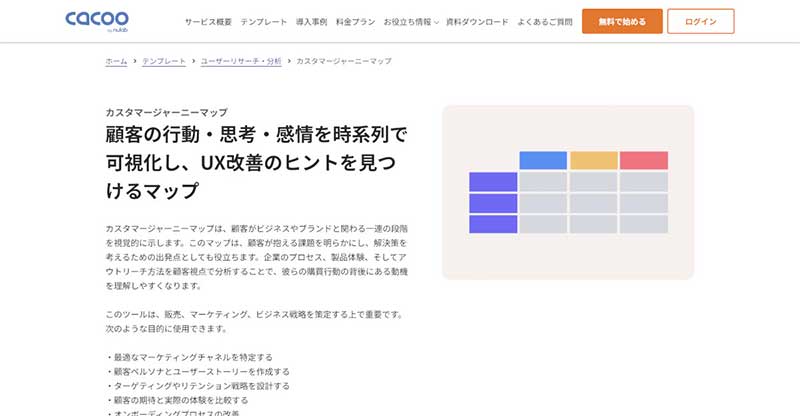Open 料金プラン page
Screen dimensions: 800x416
point(355,22)
